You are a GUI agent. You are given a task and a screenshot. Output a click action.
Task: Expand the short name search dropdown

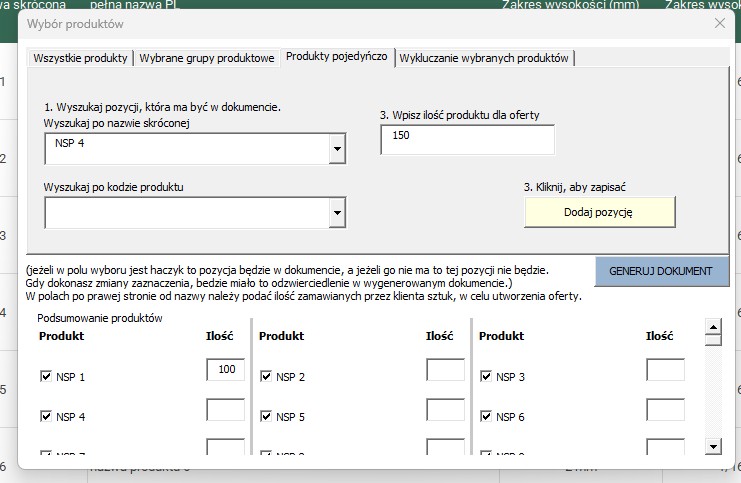tap(337, 150)
